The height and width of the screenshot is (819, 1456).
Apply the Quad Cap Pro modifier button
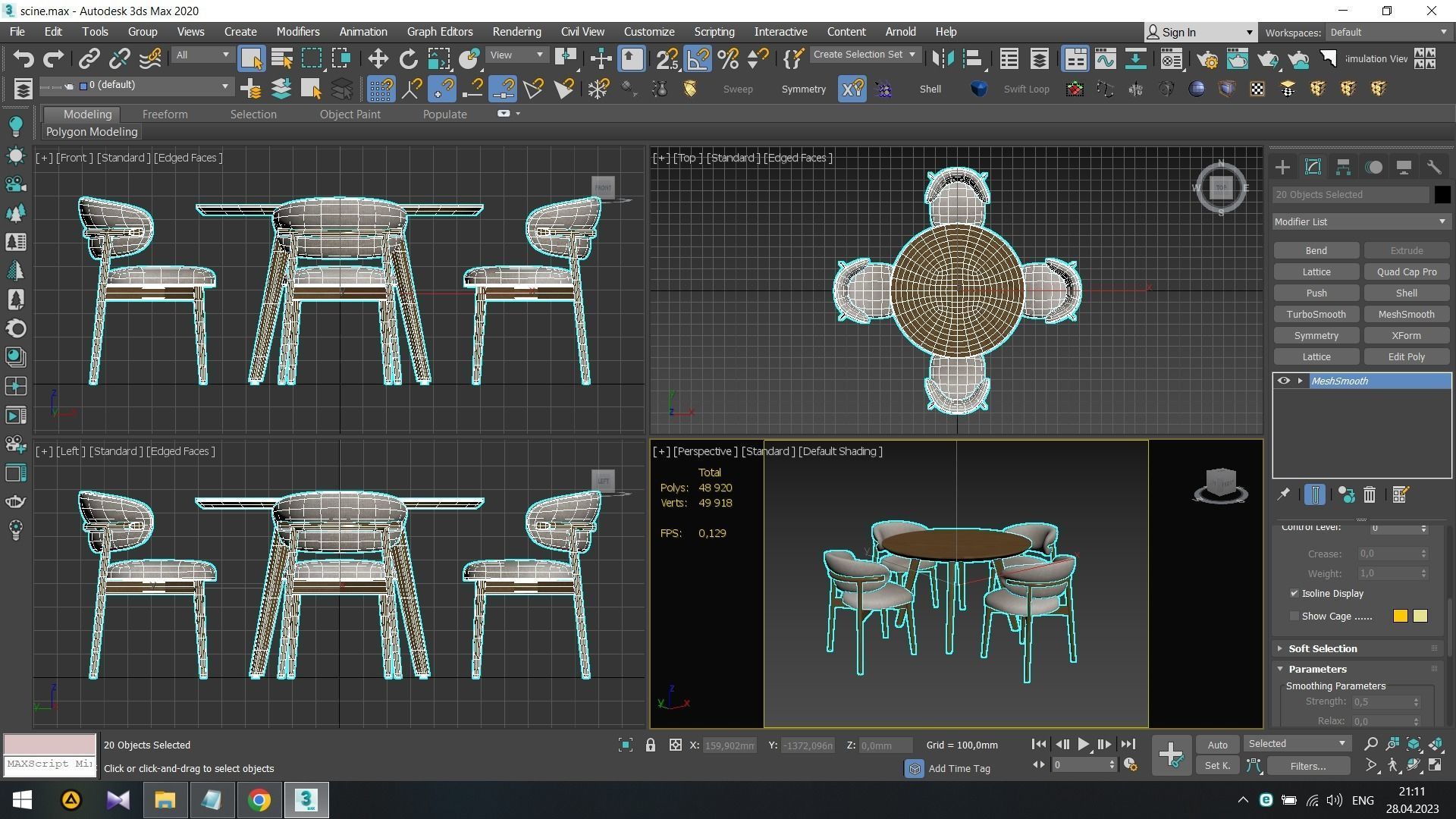click(1406, 272)
